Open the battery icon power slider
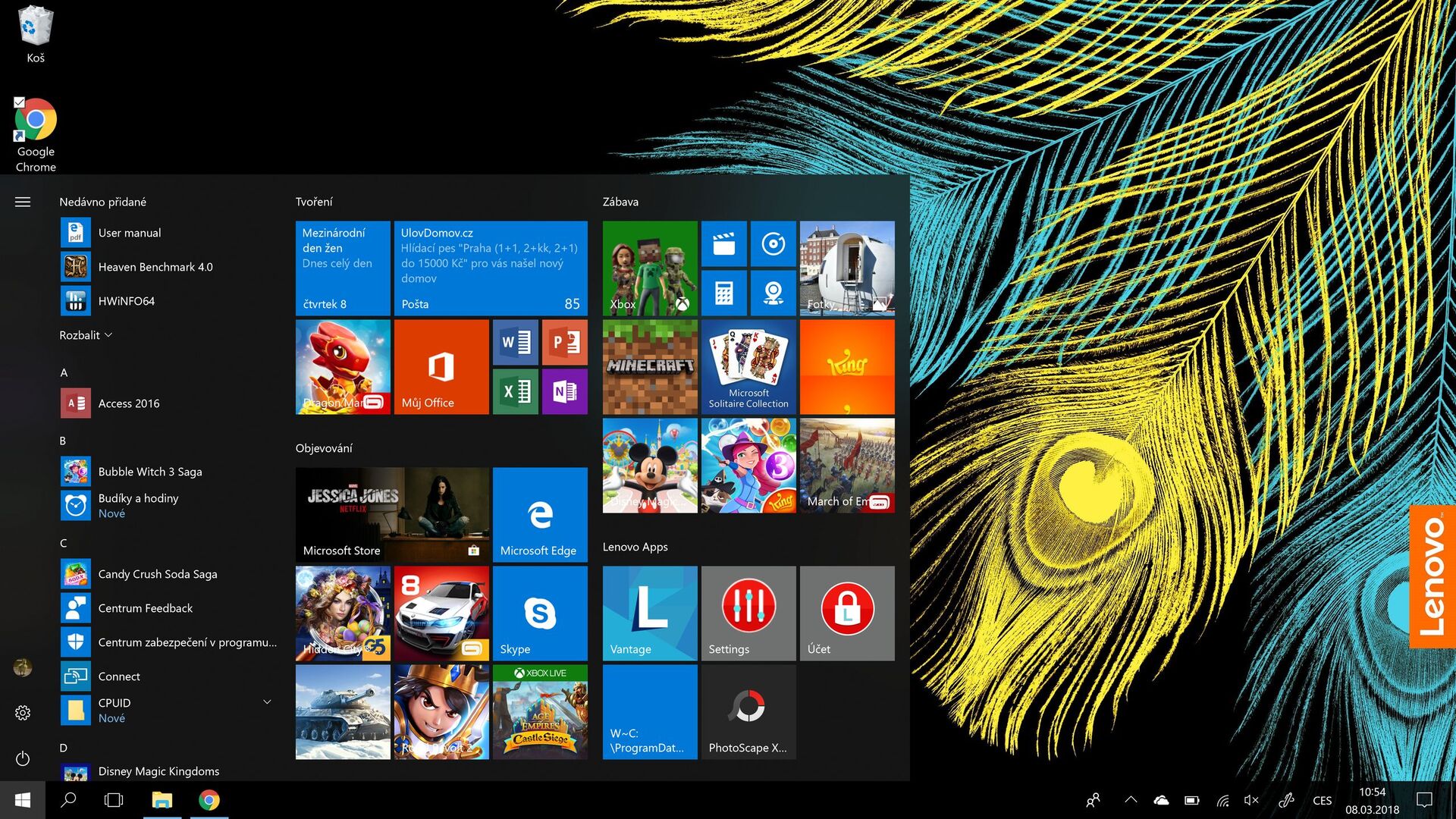Image resolution: width=1456 pixels, height=819 pixels. (x=1192, y=799)
